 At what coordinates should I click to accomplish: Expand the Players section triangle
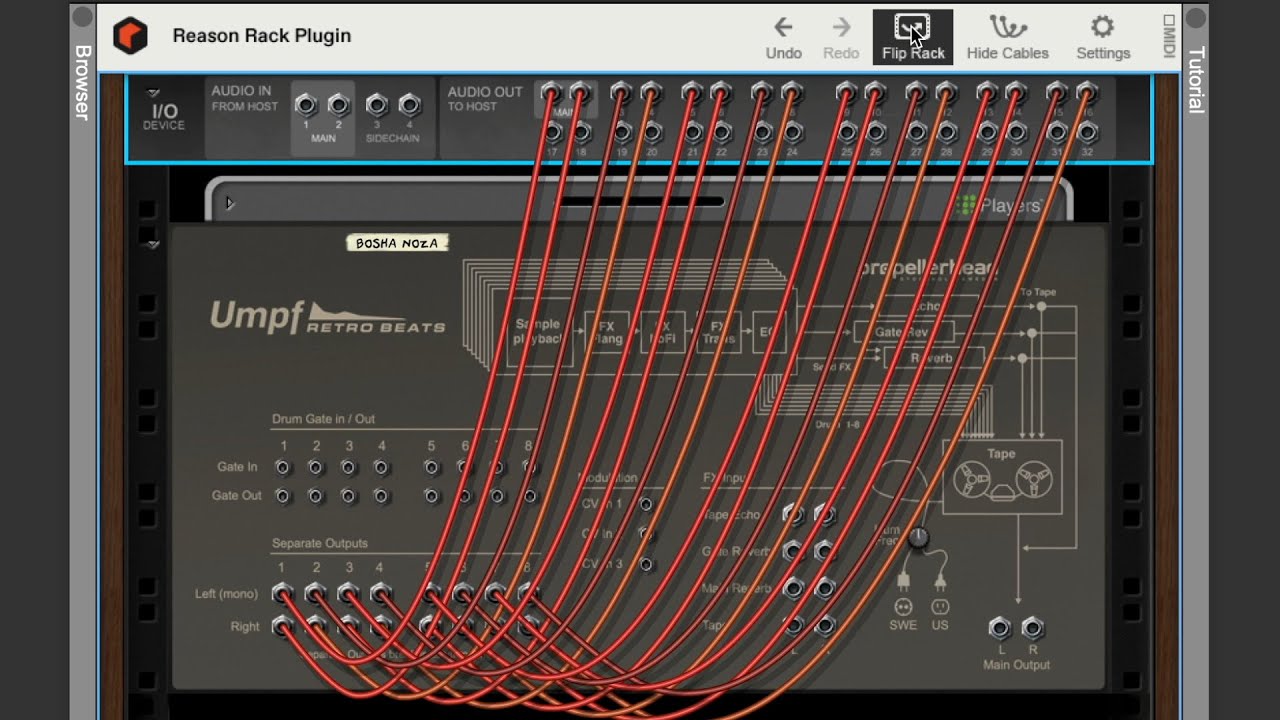(x=229, y=203)
